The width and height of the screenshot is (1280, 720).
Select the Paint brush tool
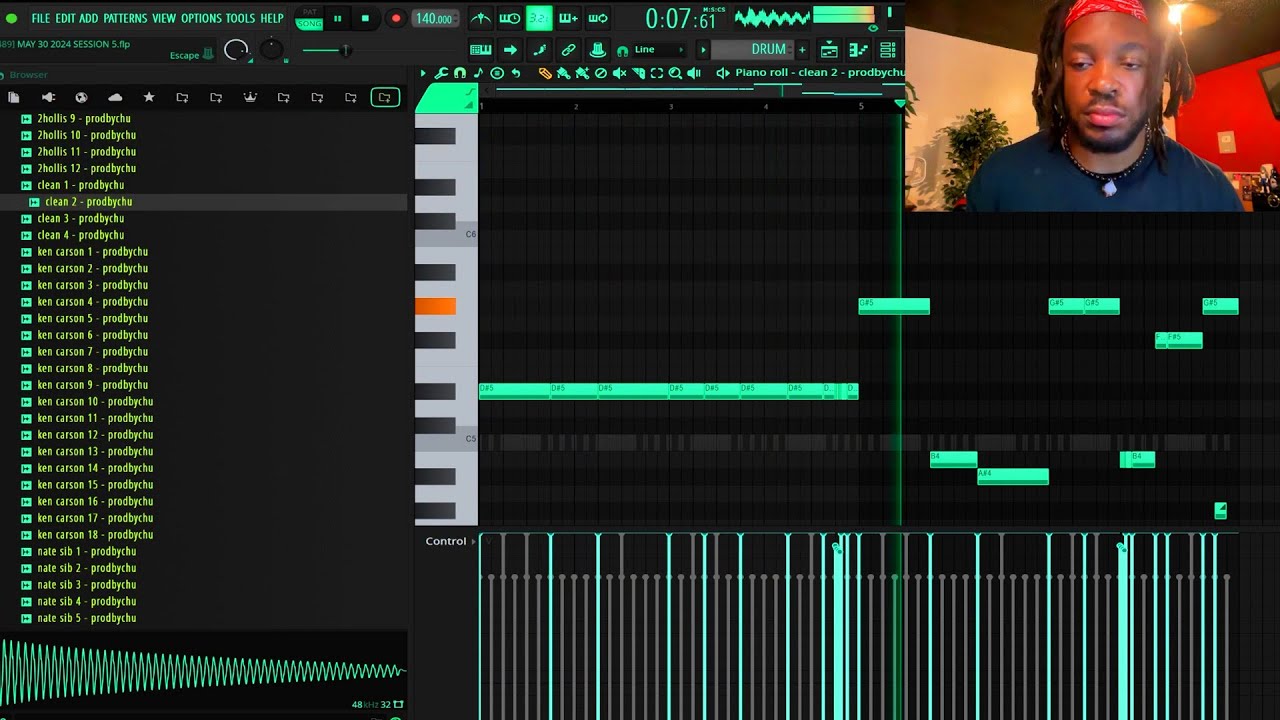563,73
